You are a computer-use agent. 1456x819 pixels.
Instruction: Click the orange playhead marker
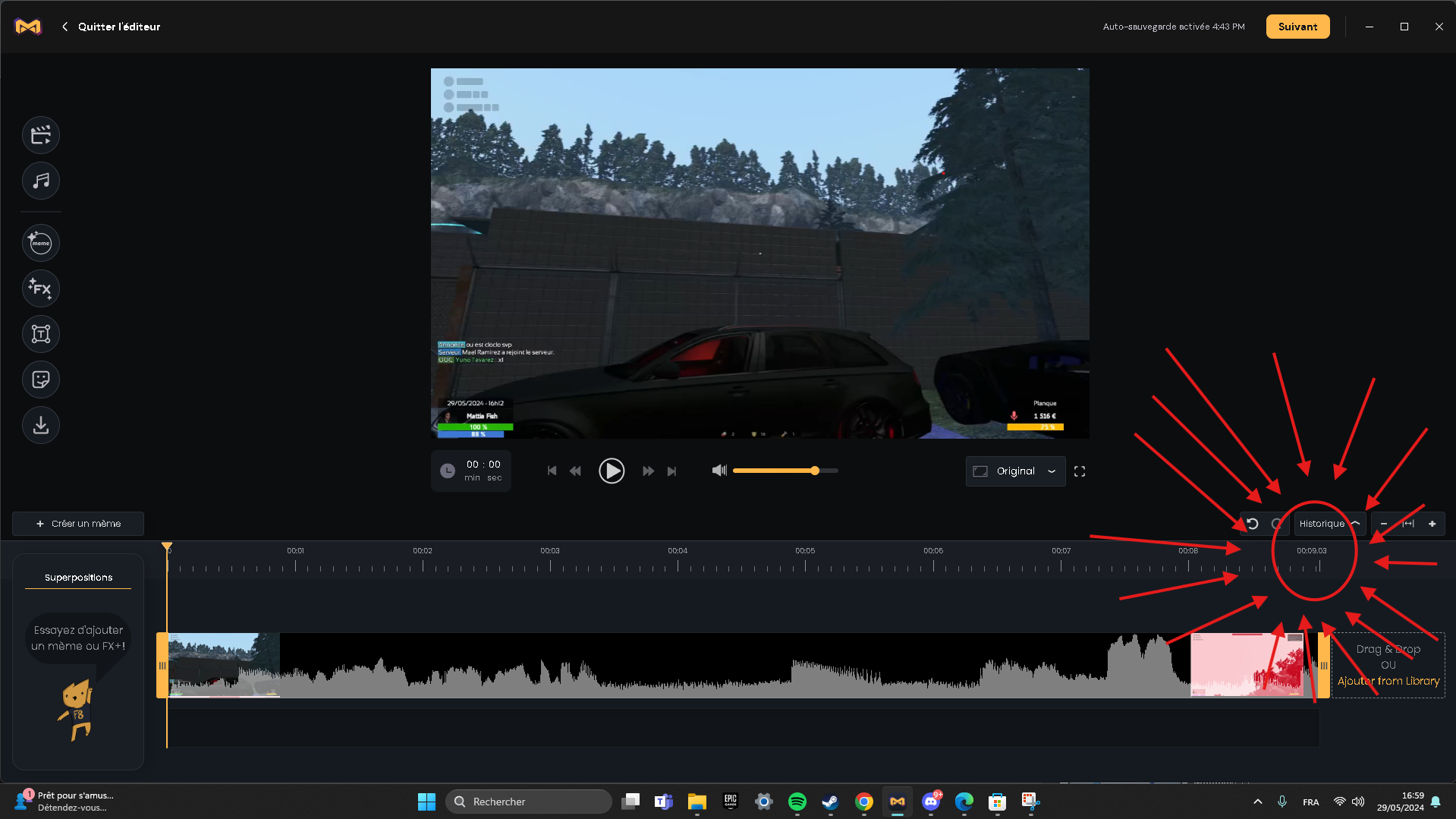[167, 547]
